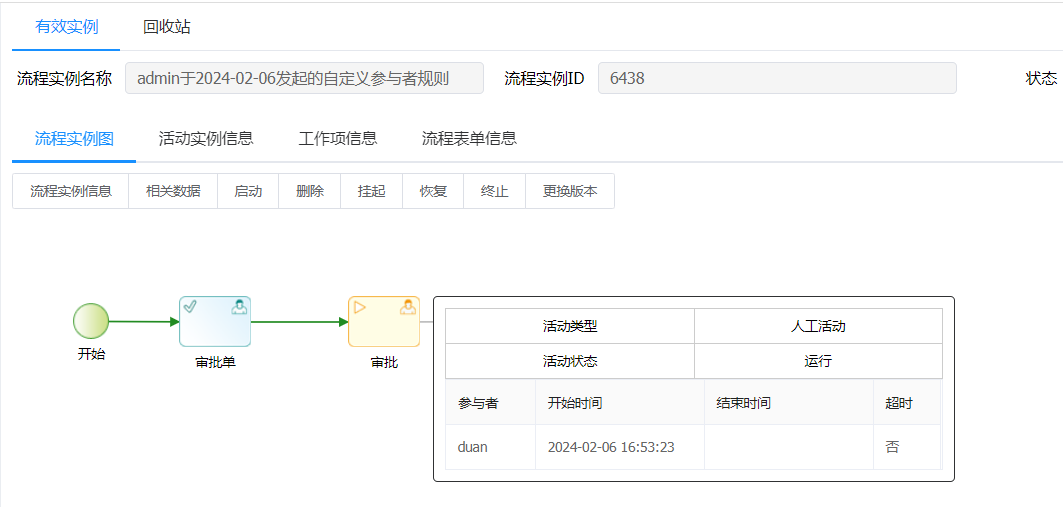Click the completed checkmark icon on 审批单
This screenshot has height=507, width=1063.
(x=190, y=306)
